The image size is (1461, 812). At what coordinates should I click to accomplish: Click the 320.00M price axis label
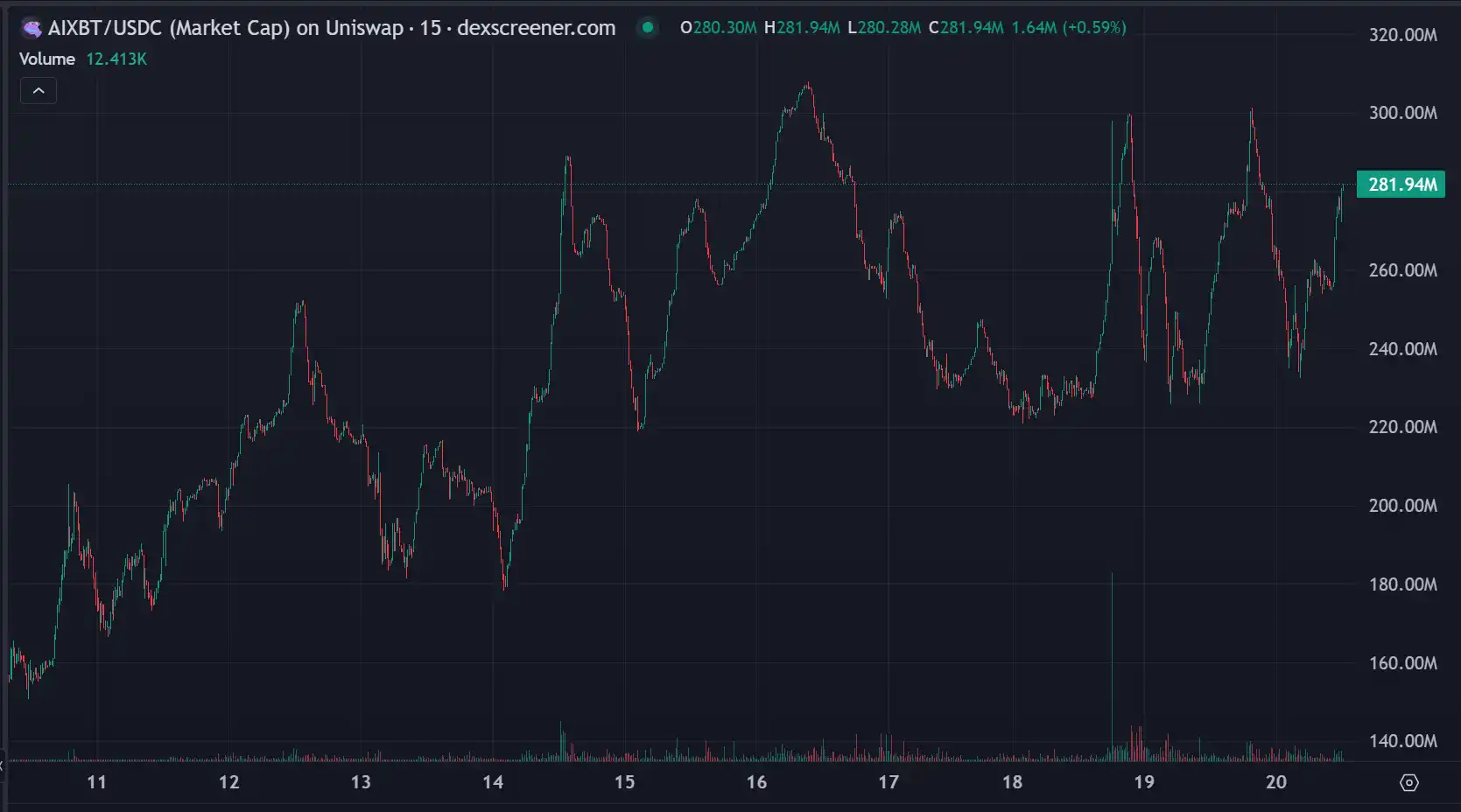tap(1402, 35)
